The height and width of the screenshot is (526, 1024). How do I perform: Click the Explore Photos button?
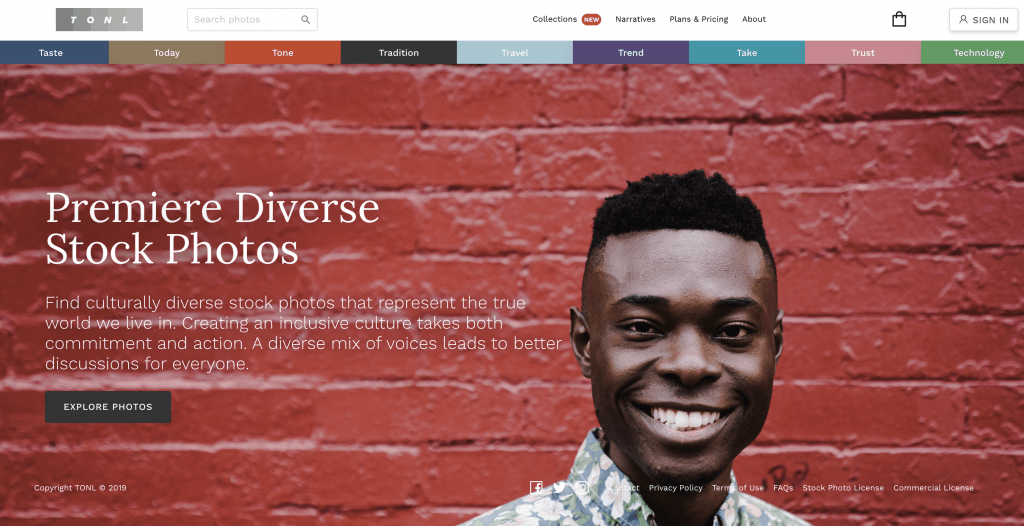tap(108, 407)
